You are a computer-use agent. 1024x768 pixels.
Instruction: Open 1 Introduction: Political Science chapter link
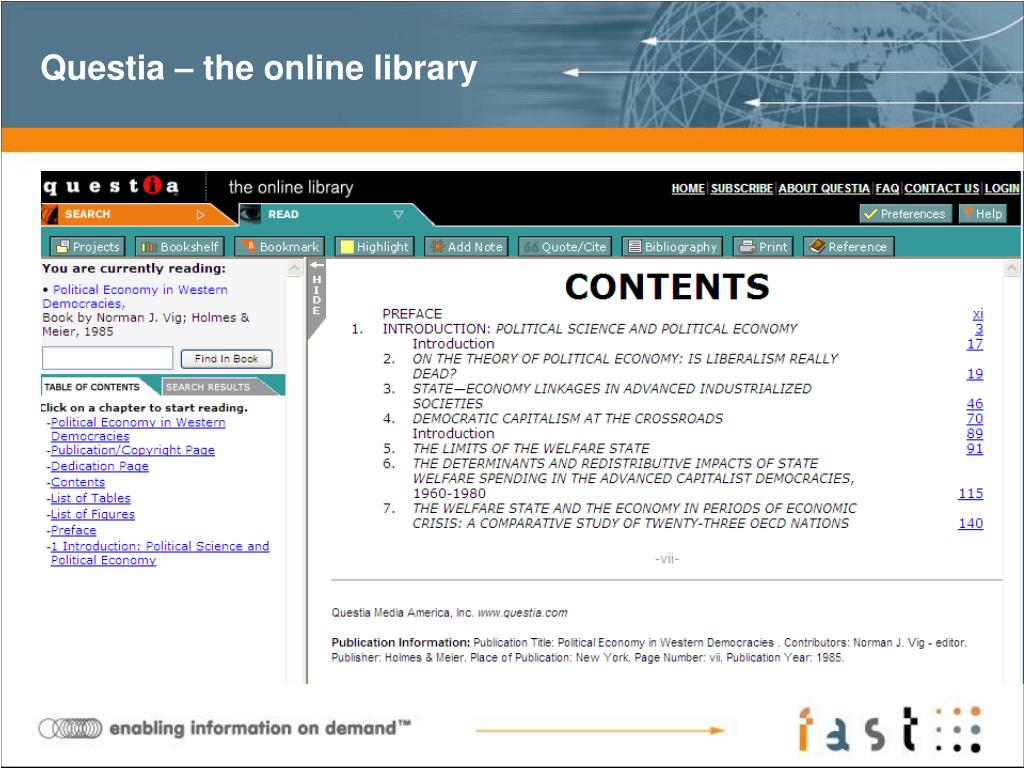click(160, 553)
